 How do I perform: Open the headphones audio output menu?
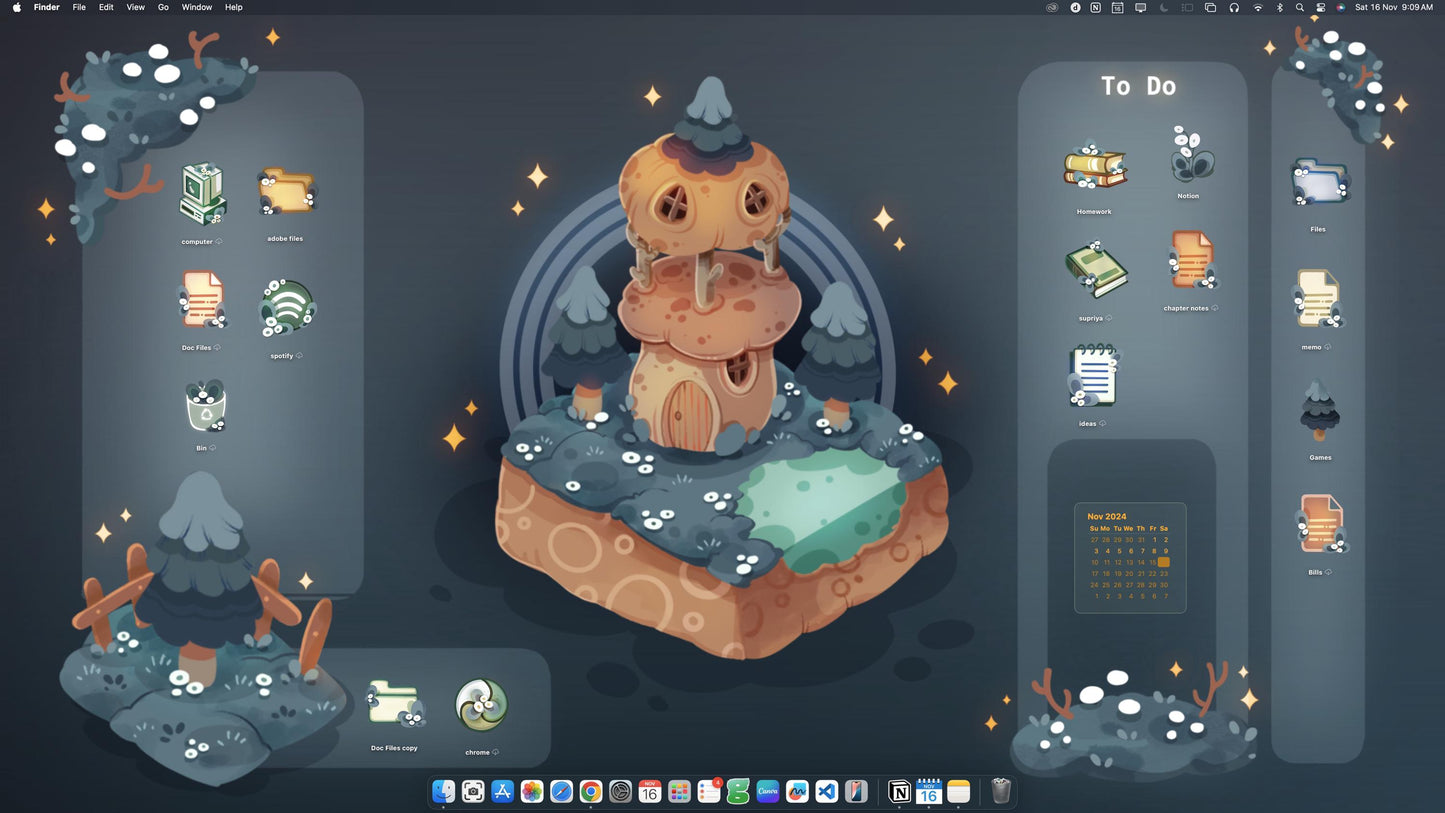(1234, 7)
